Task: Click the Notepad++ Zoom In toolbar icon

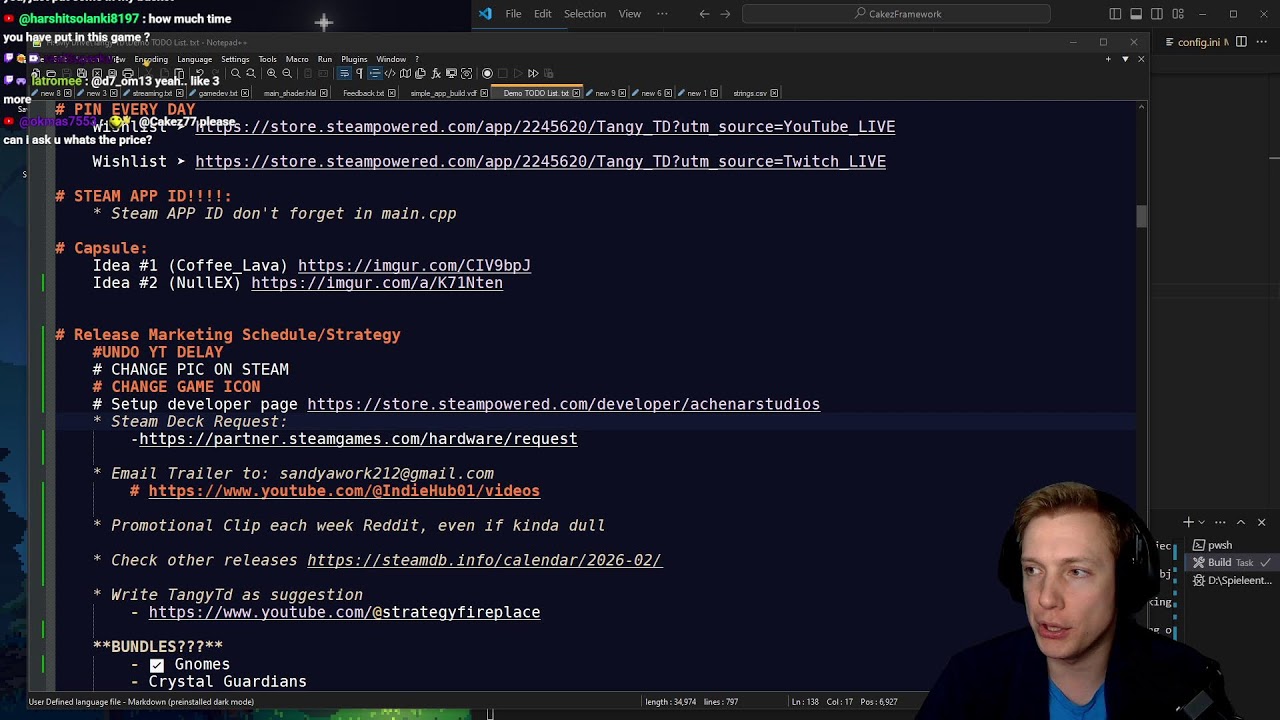Action: tap(271, 73)
